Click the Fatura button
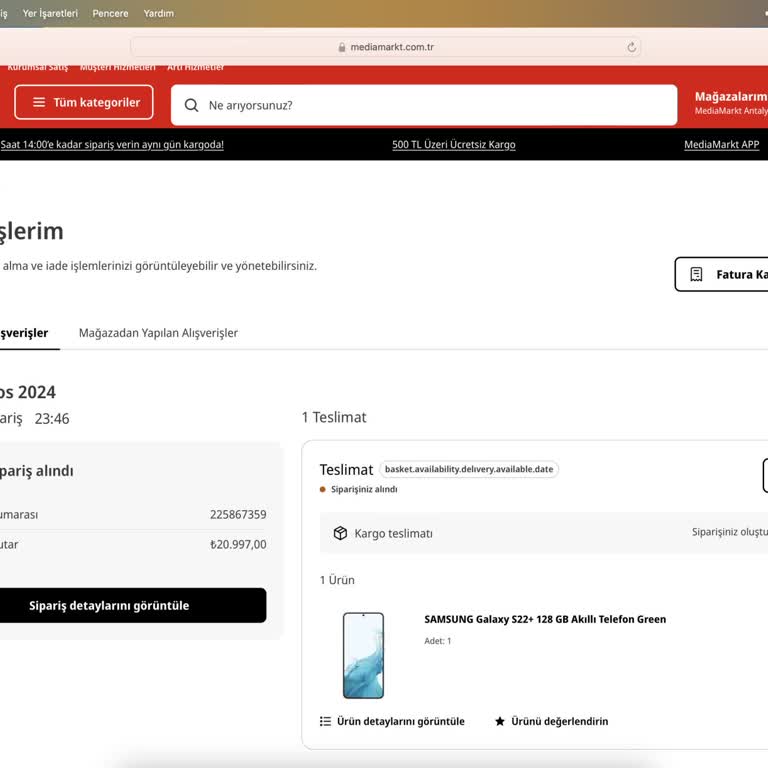This screenshot has height=768, width=768. tap(721, 274)
